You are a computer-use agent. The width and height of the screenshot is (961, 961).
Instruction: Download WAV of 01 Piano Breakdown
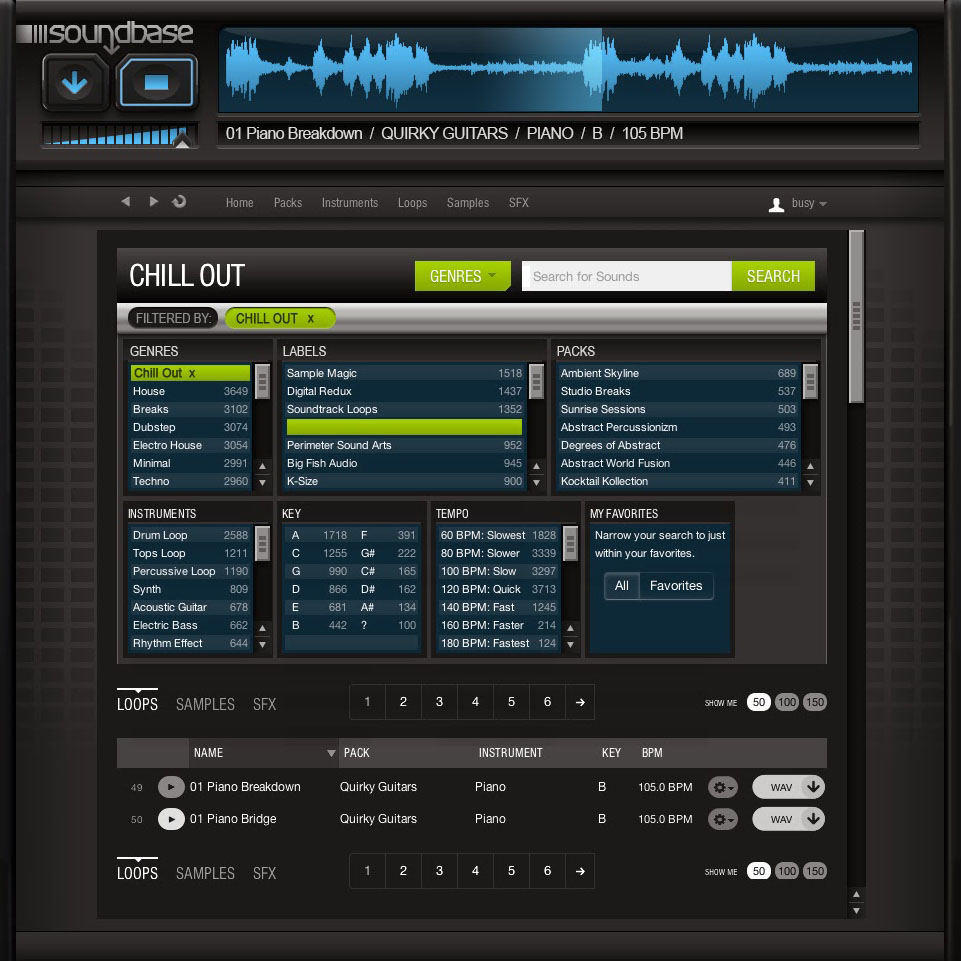click(788, 787)
